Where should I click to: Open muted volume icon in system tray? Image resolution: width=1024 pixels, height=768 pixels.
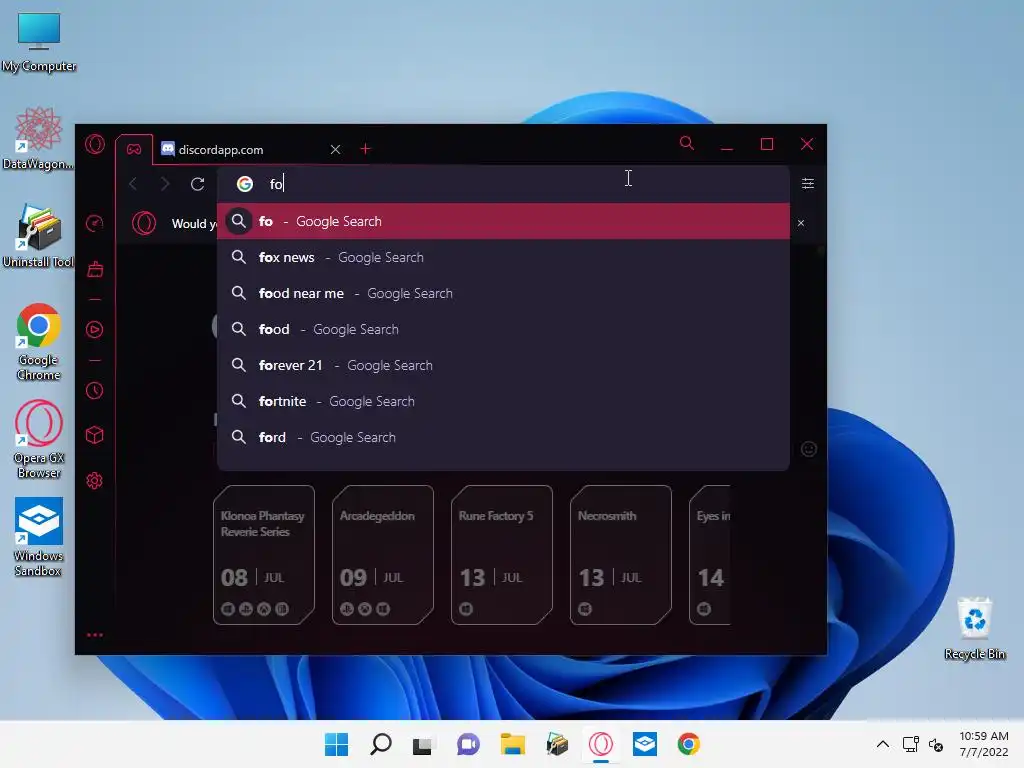click(936, 744)
